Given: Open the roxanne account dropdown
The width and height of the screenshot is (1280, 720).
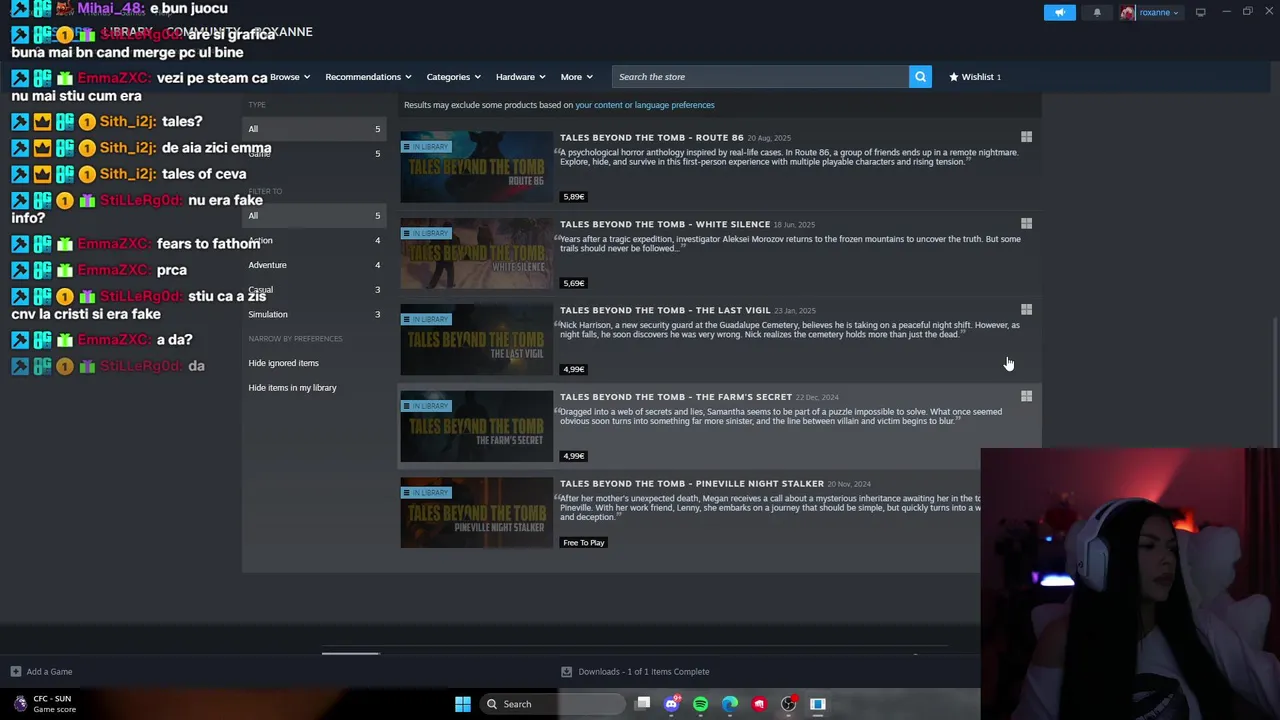Looking at the screenshot, I should click(x=1158, y=12).
